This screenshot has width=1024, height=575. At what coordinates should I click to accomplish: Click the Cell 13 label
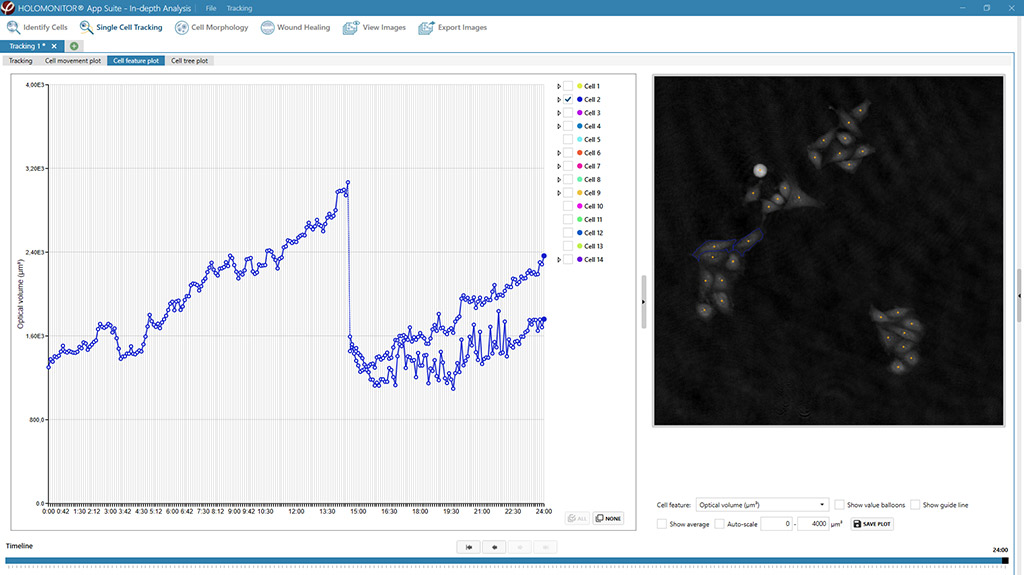pyautogui.click(x=593, y=246)
